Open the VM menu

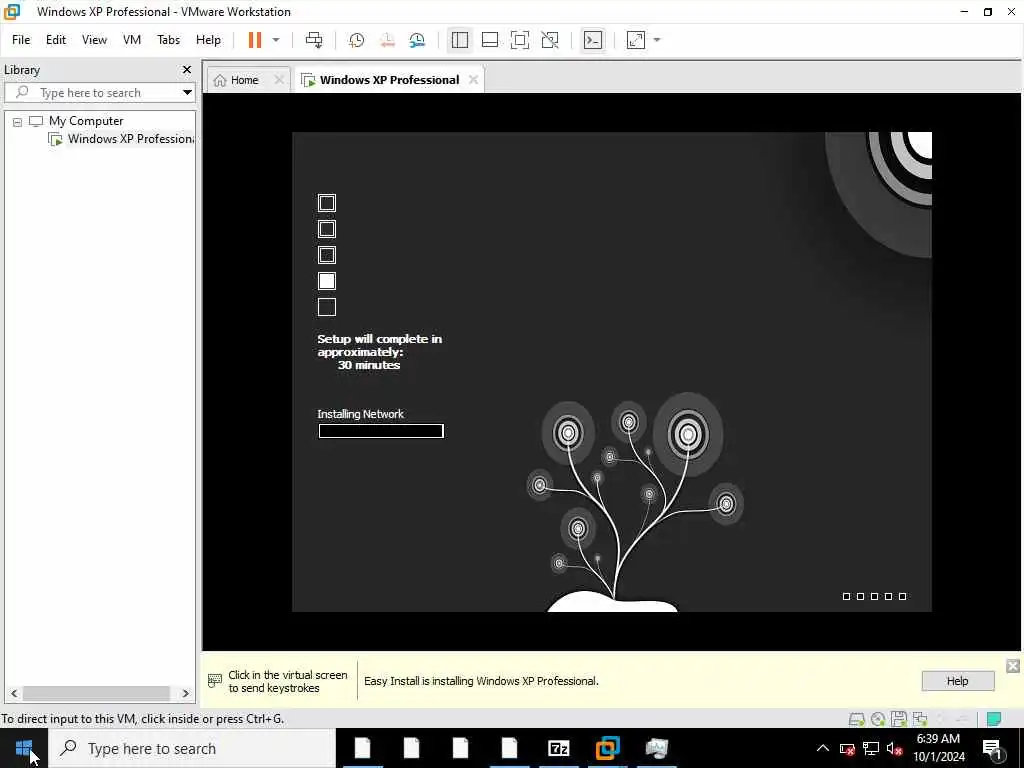click(x=132, y=40)
